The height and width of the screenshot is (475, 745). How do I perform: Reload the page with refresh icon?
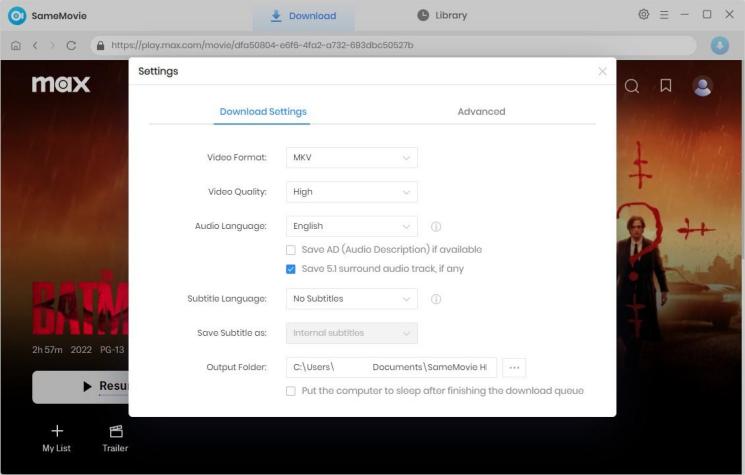71,45
